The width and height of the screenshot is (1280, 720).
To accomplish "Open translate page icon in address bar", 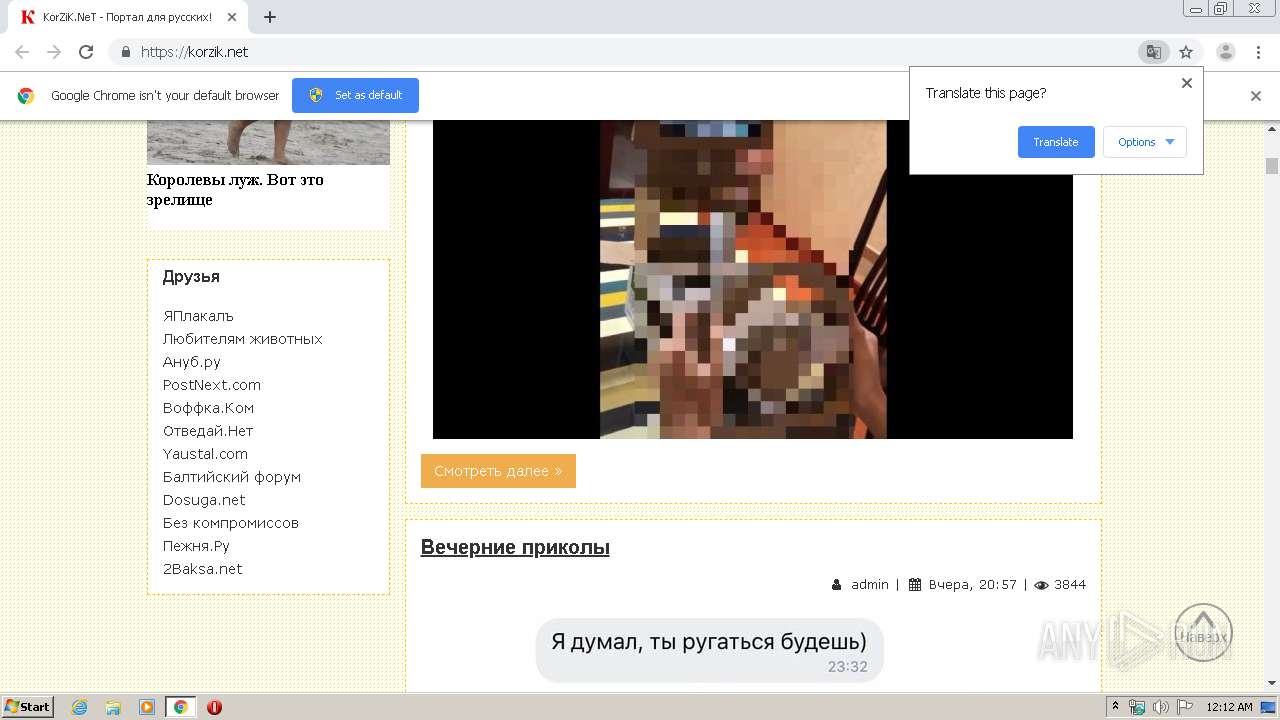I will coord(1153,52).
